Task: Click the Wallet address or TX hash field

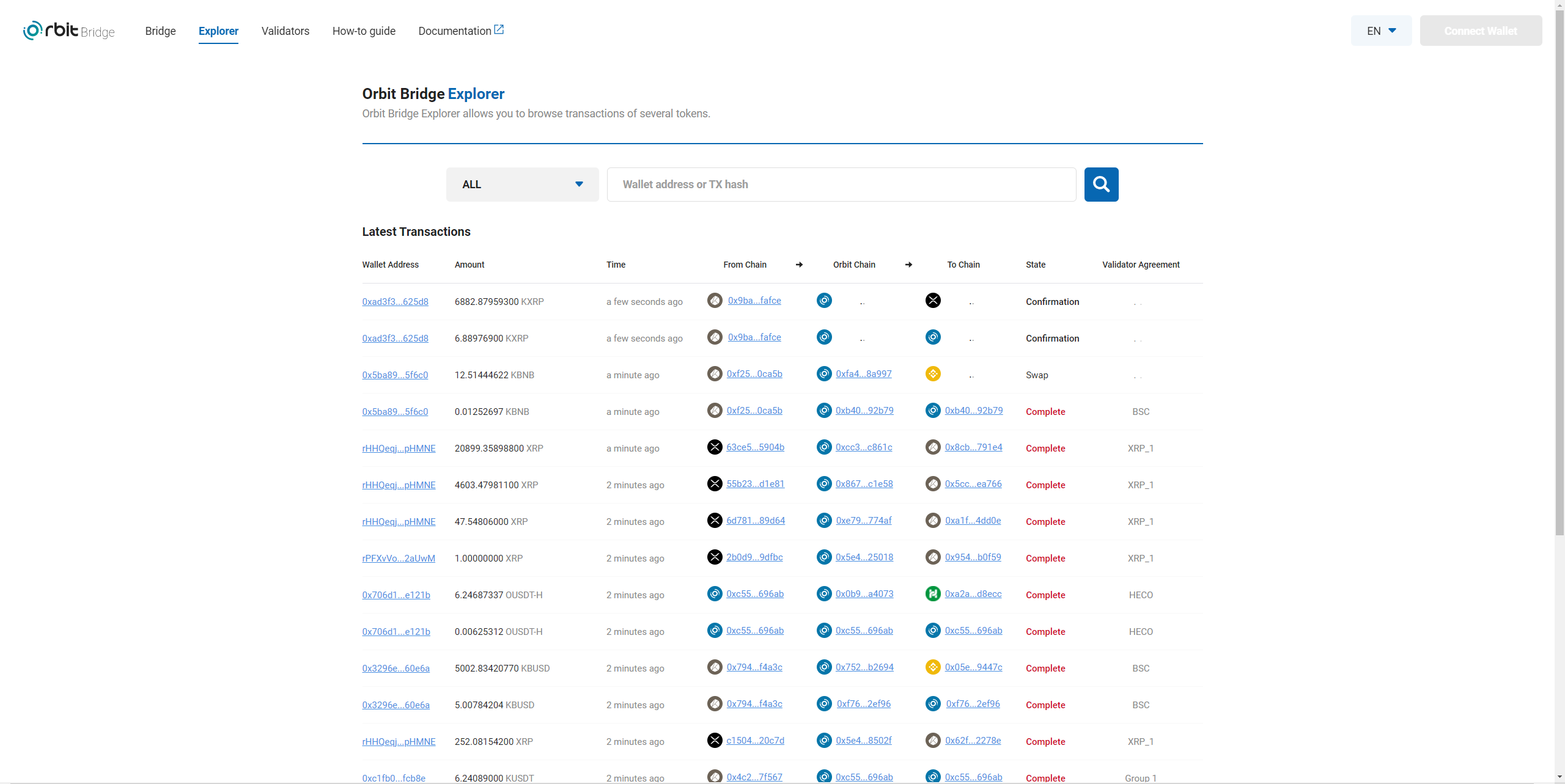Action: (841, 185)
